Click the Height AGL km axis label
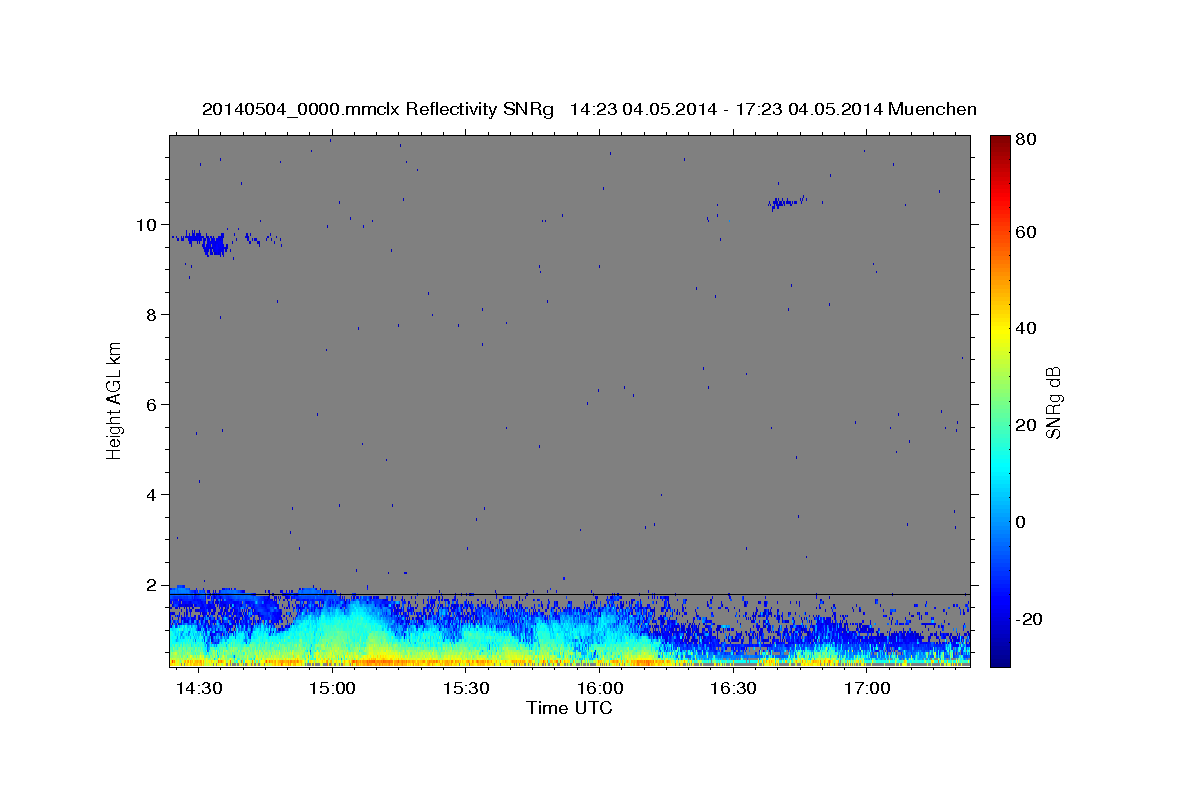The width and height of the screenshot is (1200, 800). (114, 402)
